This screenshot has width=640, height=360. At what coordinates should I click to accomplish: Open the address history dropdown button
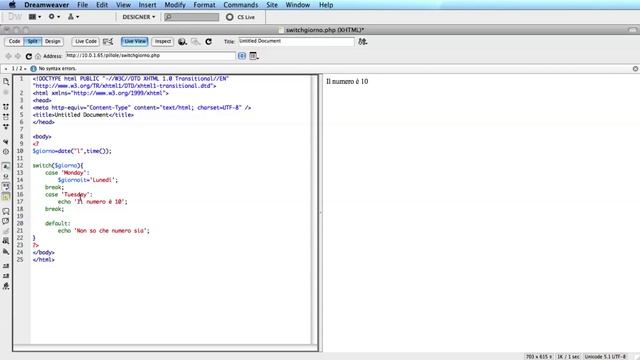242,56
